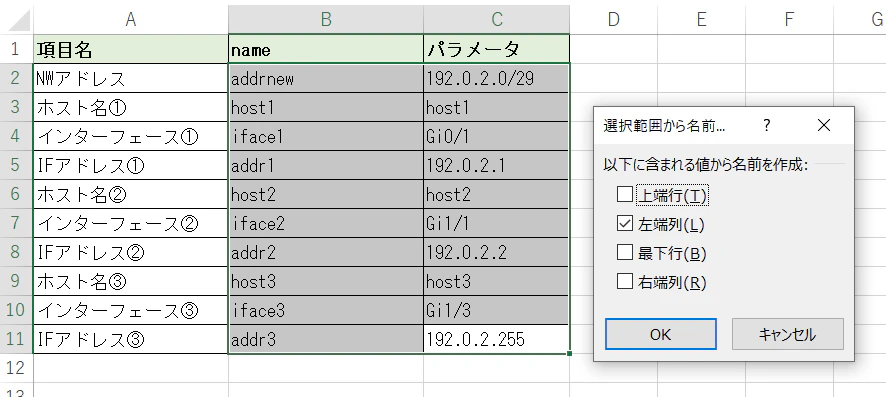Select the インターフェース② cell
The height and width of the screenshot is (397, 886).
pyautogui.click(x=131, y=223)
